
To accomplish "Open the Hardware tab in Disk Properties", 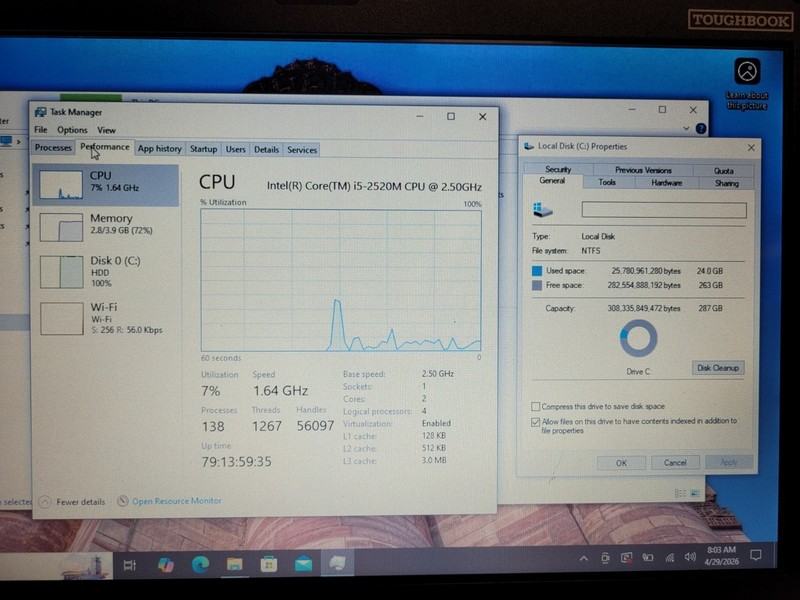I will [666, 183].
